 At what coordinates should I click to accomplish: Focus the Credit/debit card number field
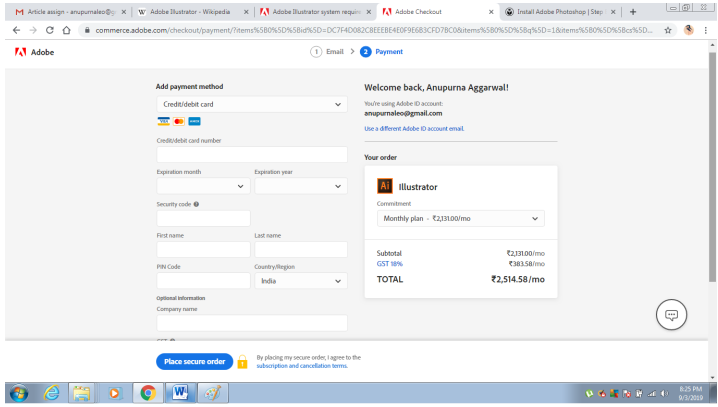[252, 155]
